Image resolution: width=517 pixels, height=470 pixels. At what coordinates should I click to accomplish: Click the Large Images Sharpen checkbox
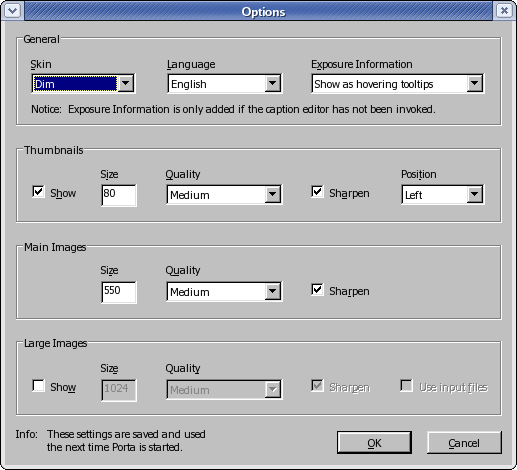point(317,386)
